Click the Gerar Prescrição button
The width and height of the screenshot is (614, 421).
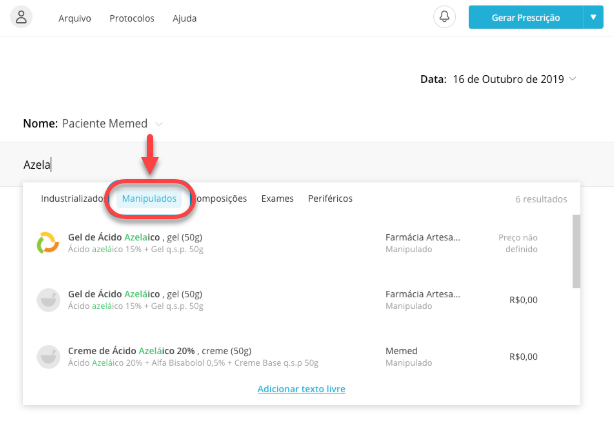pyautogui.click(x=526, y=17)
